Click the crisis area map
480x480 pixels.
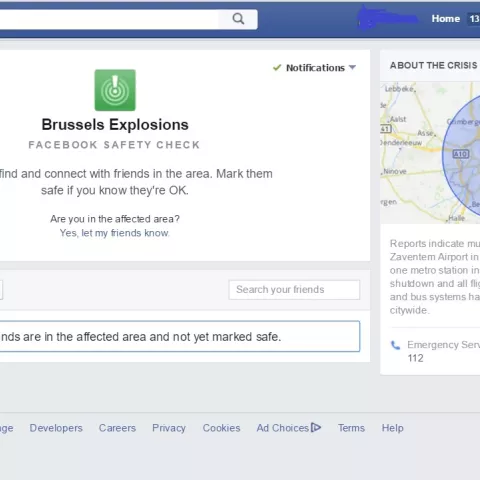[430, 153]
